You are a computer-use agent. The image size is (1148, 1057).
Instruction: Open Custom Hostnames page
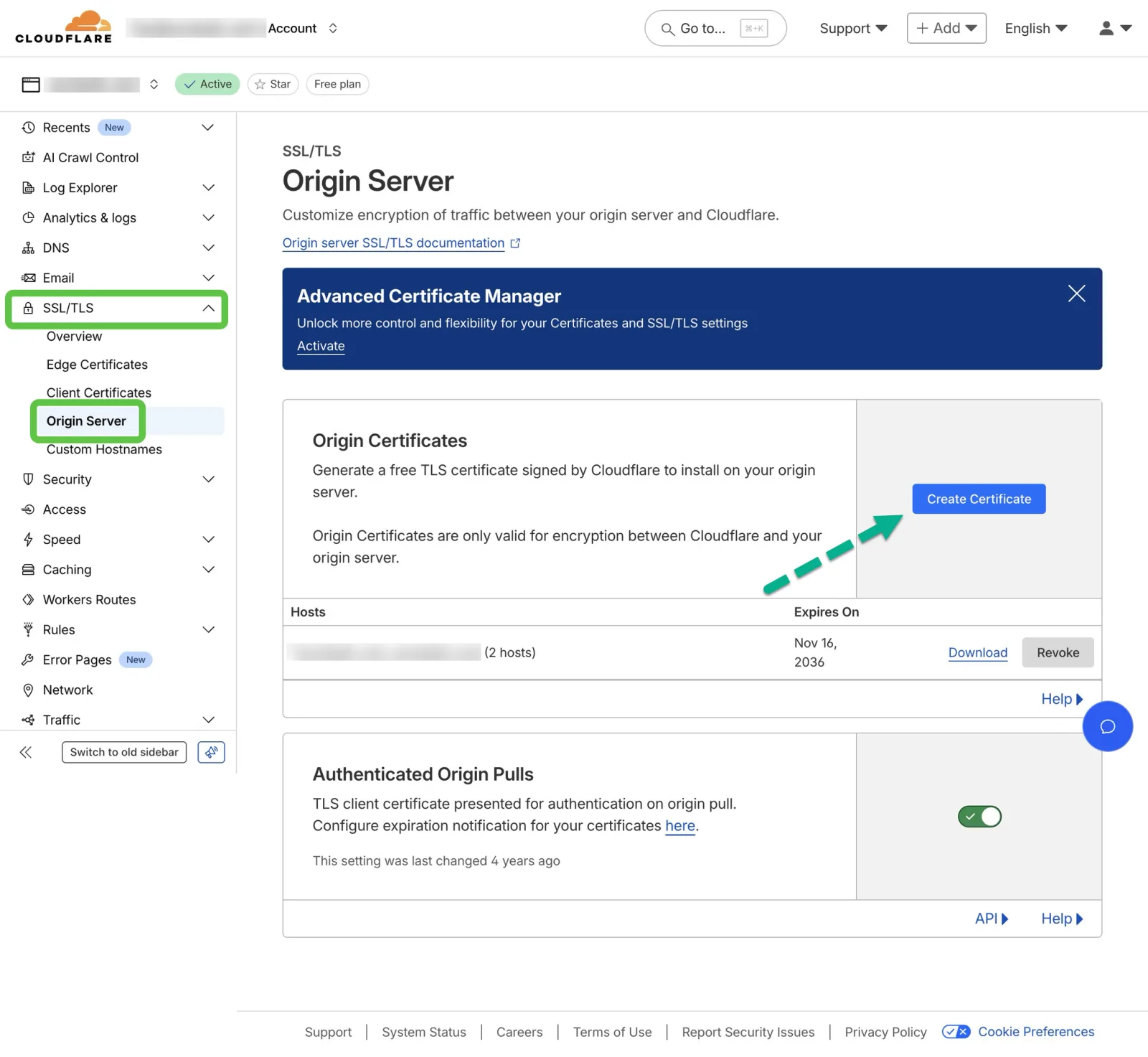pos(104,449)
